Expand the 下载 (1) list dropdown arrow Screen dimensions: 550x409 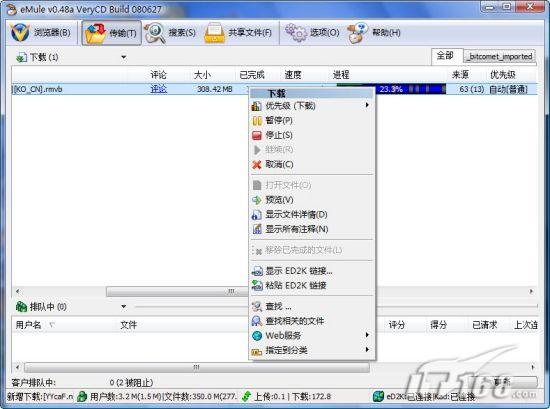tap(123, 57)
